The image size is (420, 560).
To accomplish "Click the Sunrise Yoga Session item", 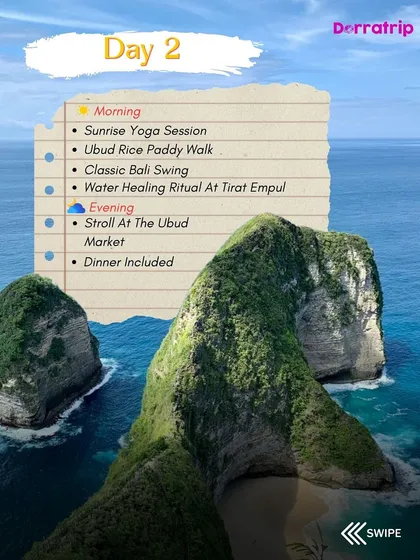I will coord(145,131).
